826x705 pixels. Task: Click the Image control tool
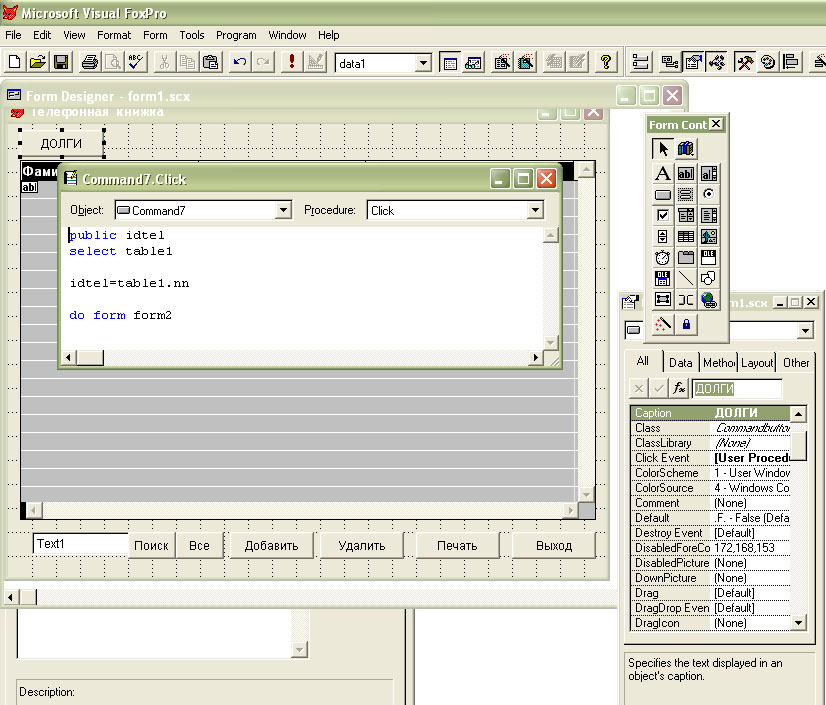[x=709, y=237]
